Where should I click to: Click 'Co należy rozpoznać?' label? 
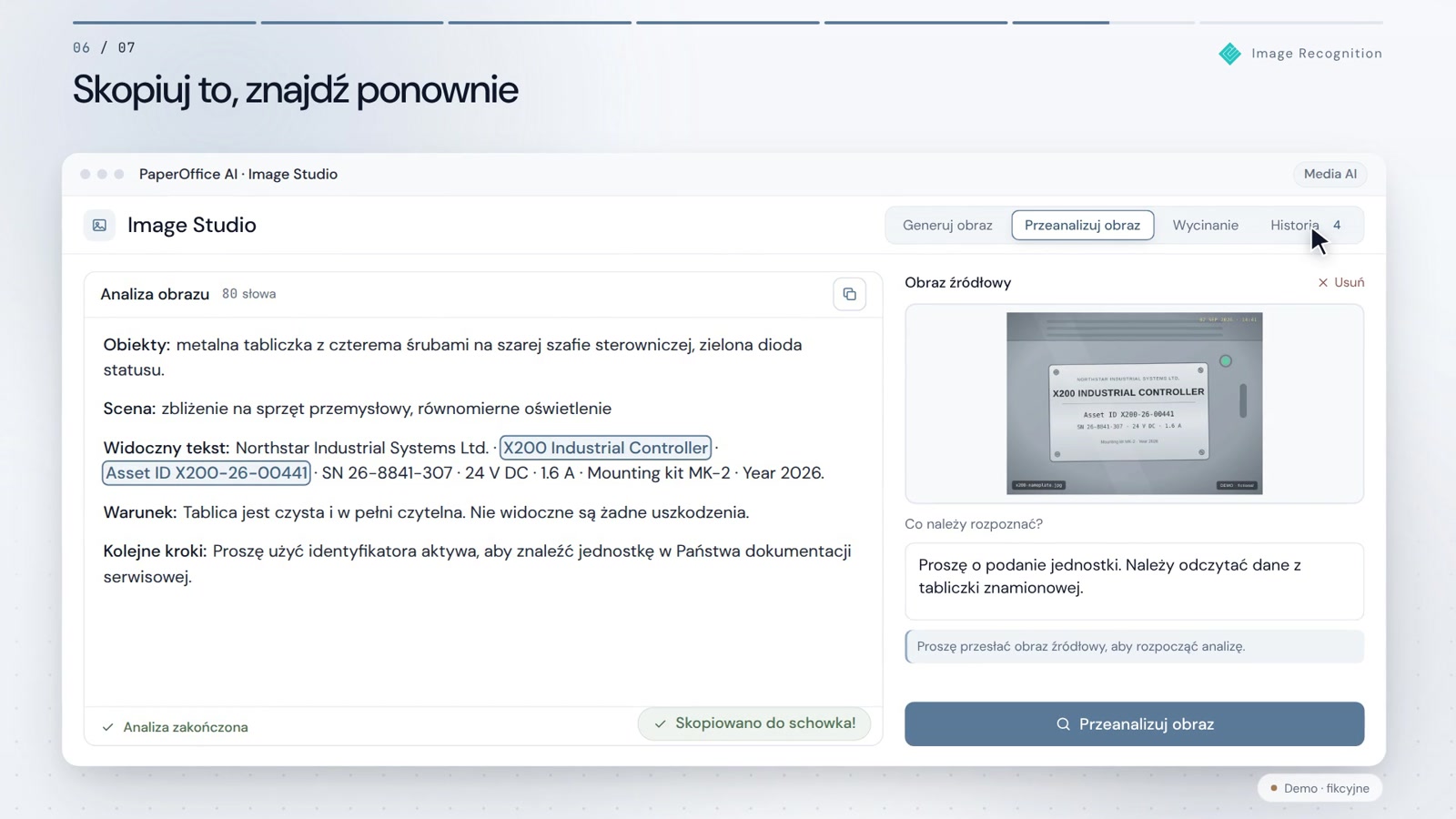974,524
